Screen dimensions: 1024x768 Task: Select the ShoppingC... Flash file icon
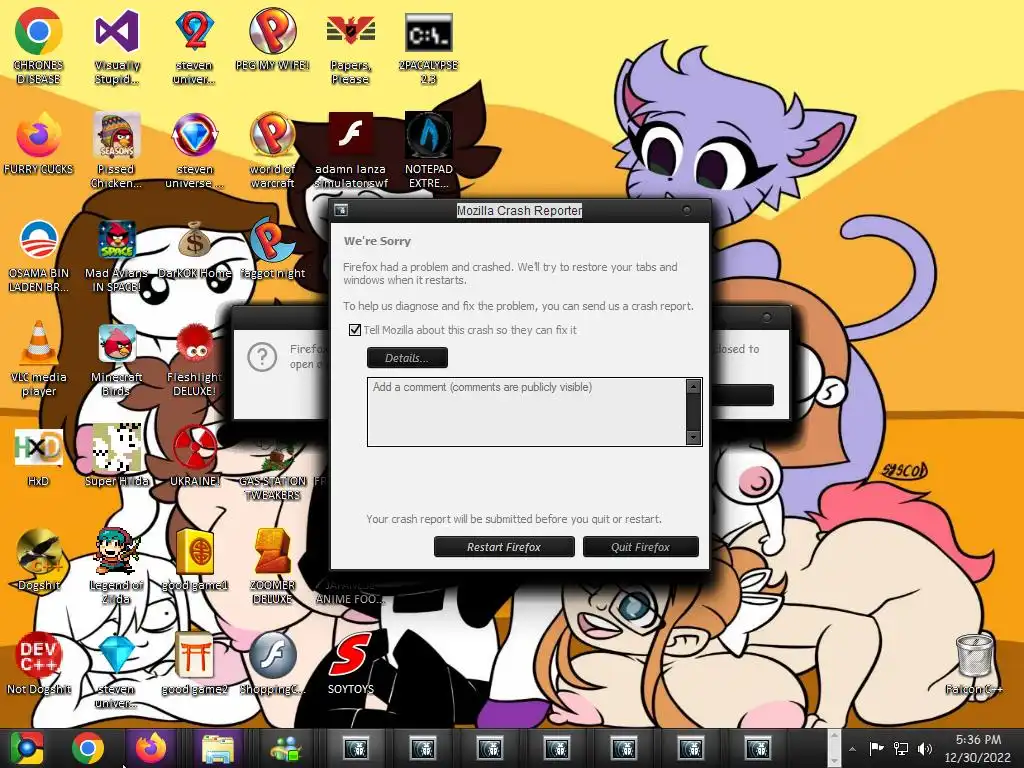(272, 662)
